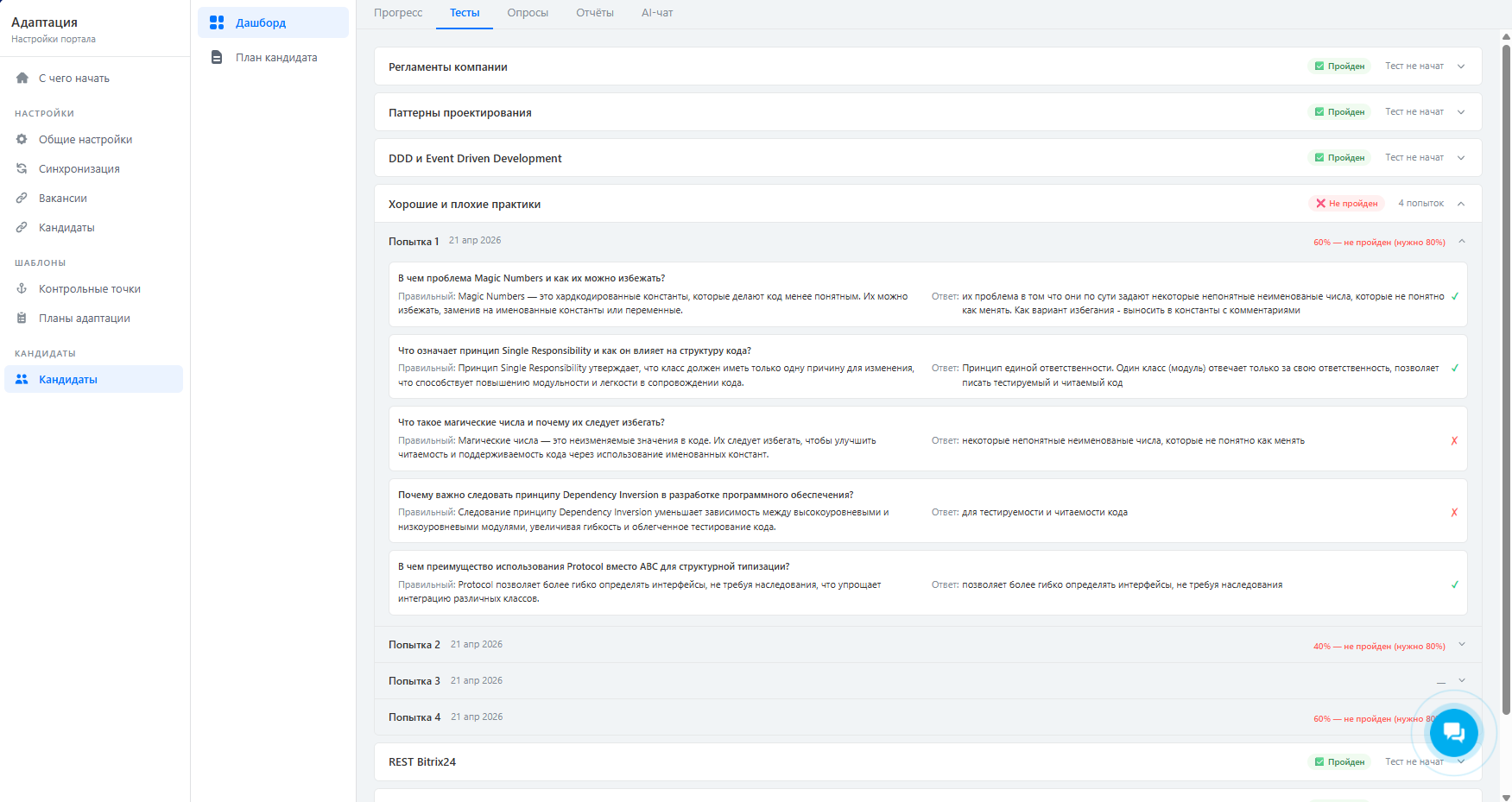The width and height of the screenshot is (1512, 802).
Task: Click the link icon beside Вакансии
Action: [x=22, y=199]
